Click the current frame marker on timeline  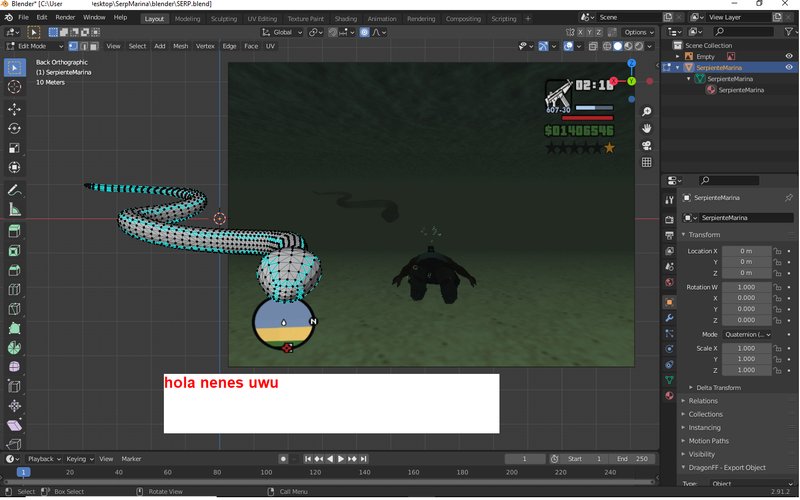[x=23, y=472]
